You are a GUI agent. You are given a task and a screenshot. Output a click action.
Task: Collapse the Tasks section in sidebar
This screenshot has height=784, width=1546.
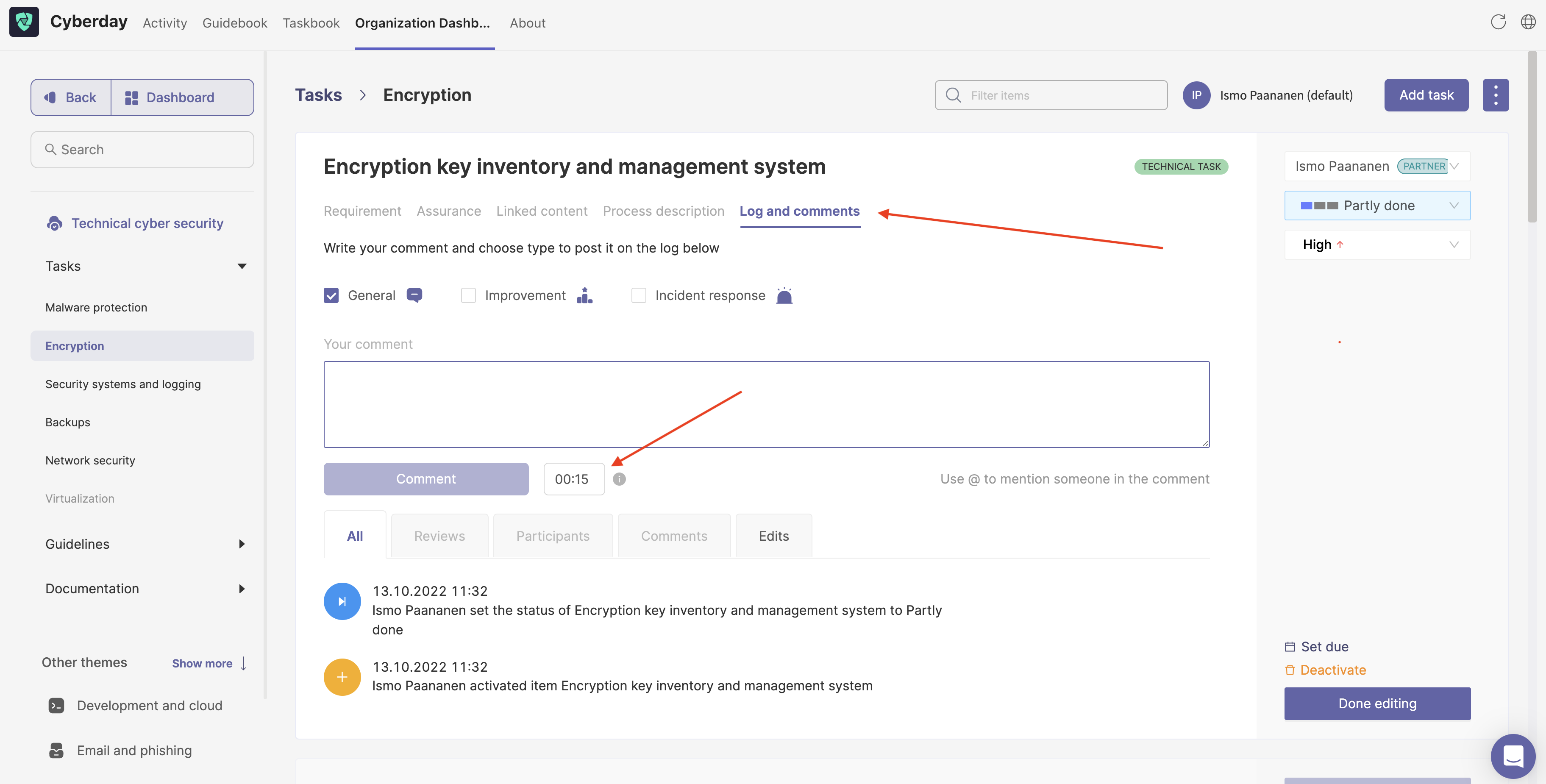242,266
